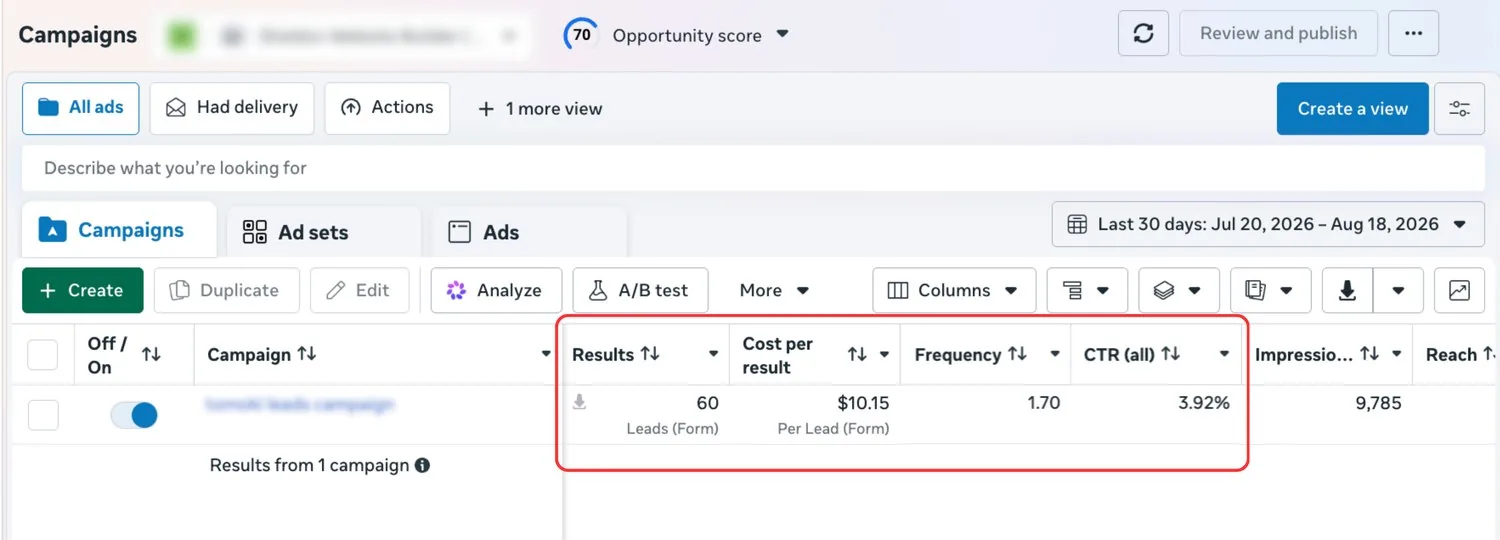The height and width of the screenshot is (540, 1500).
Task: Sort by Off / On arrows
Action: pos(151,354)
